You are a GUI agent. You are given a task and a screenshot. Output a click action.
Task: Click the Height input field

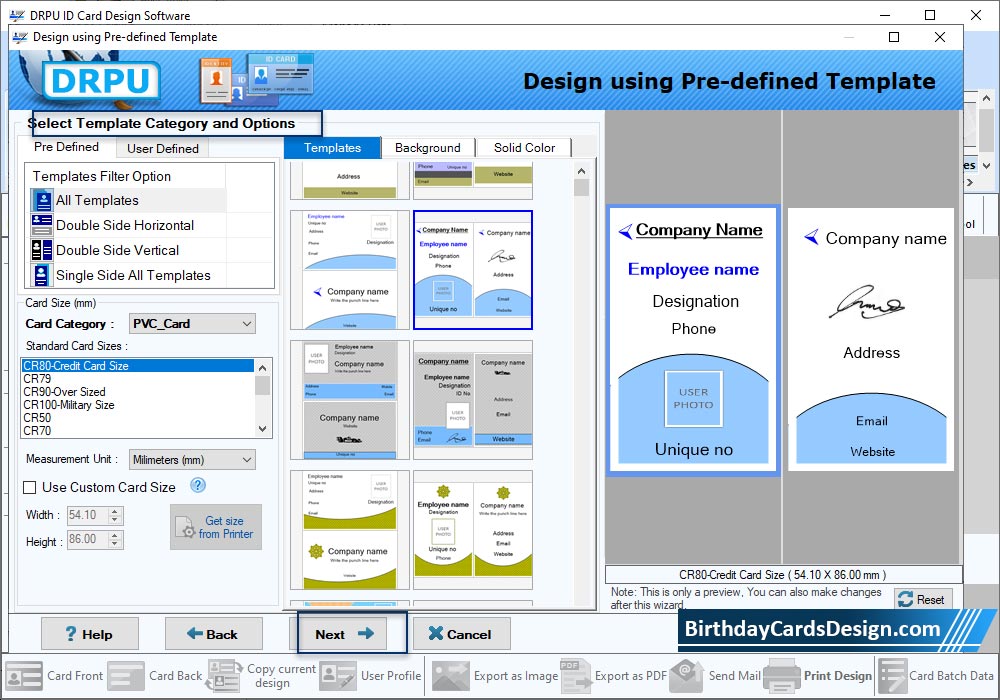point(88,539)
